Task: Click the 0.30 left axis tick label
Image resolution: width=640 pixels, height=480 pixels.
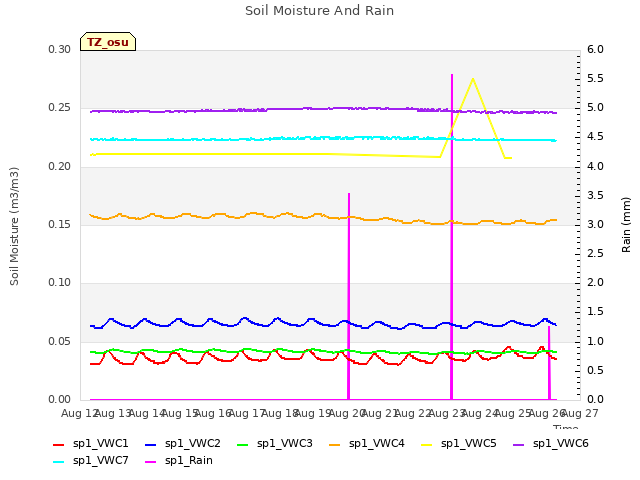Action: pyautogui.click(x=60, y=49)
